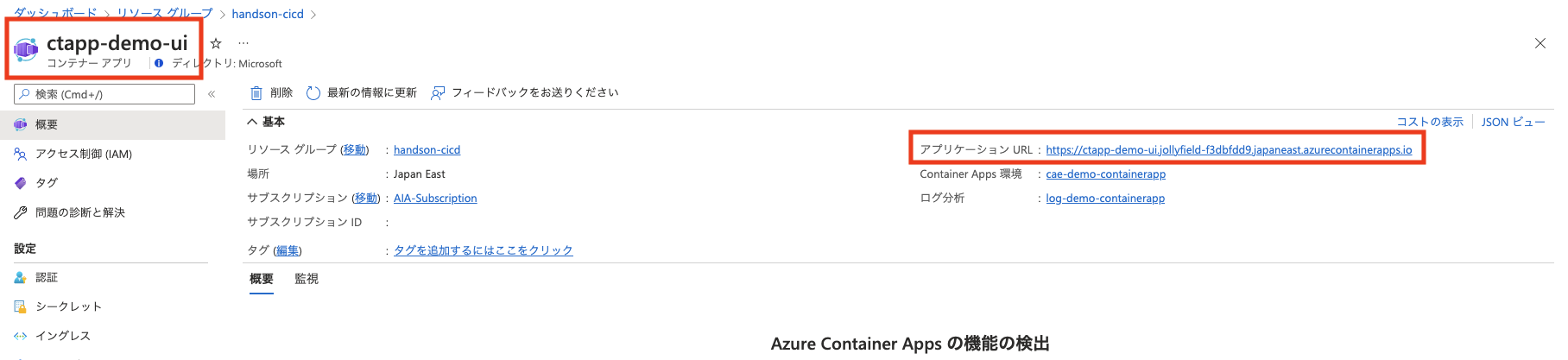Select the 概要 tab below essentials
Image resolution: width=1568 pixels, height=360 pixels.
coord(262,279)
